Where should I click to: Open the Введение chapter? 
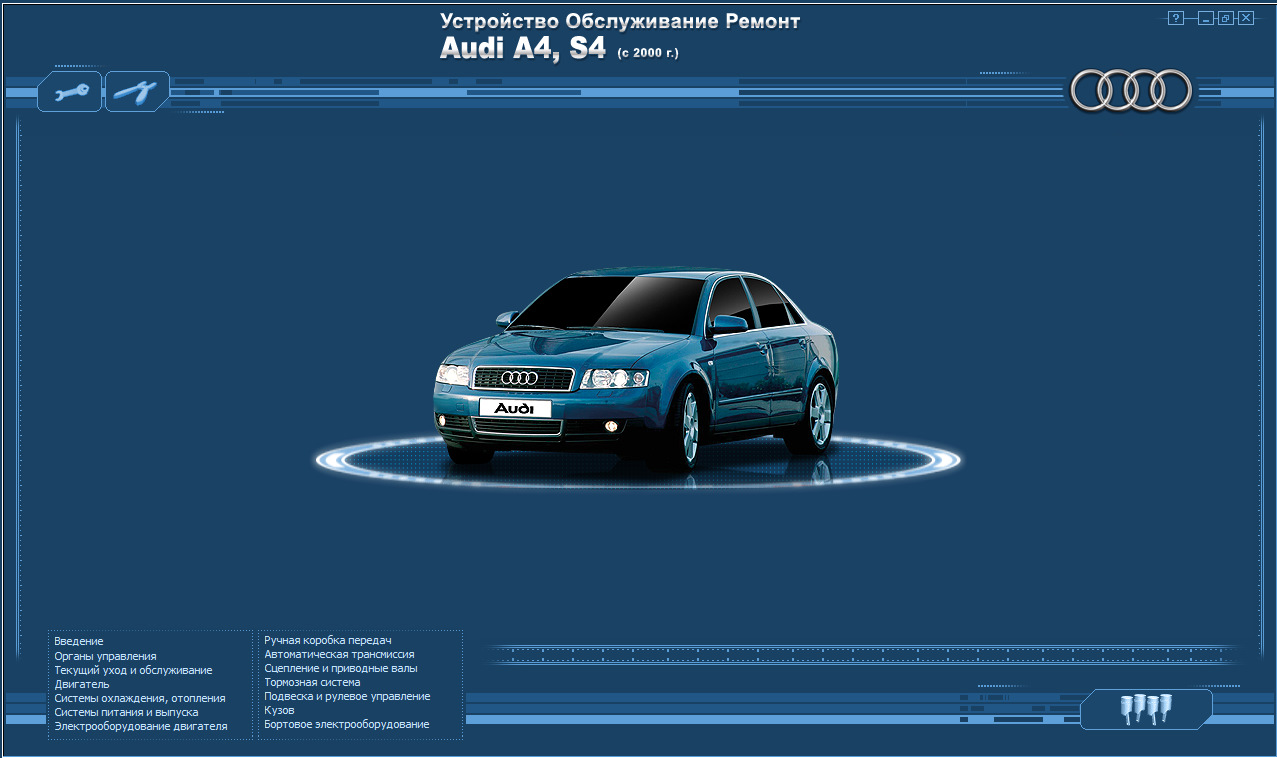(x=79, y=641)
